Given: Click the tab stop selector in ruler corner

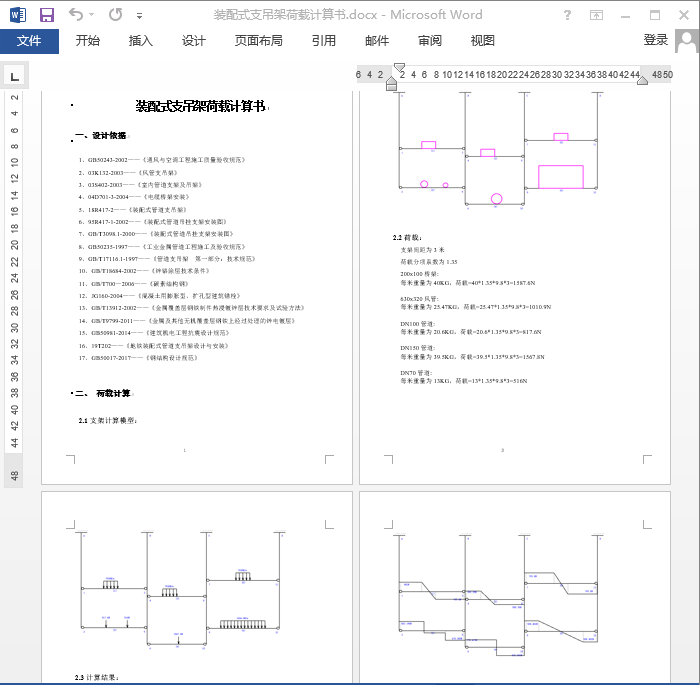Looking at the screenshot, I should (15, 76).
